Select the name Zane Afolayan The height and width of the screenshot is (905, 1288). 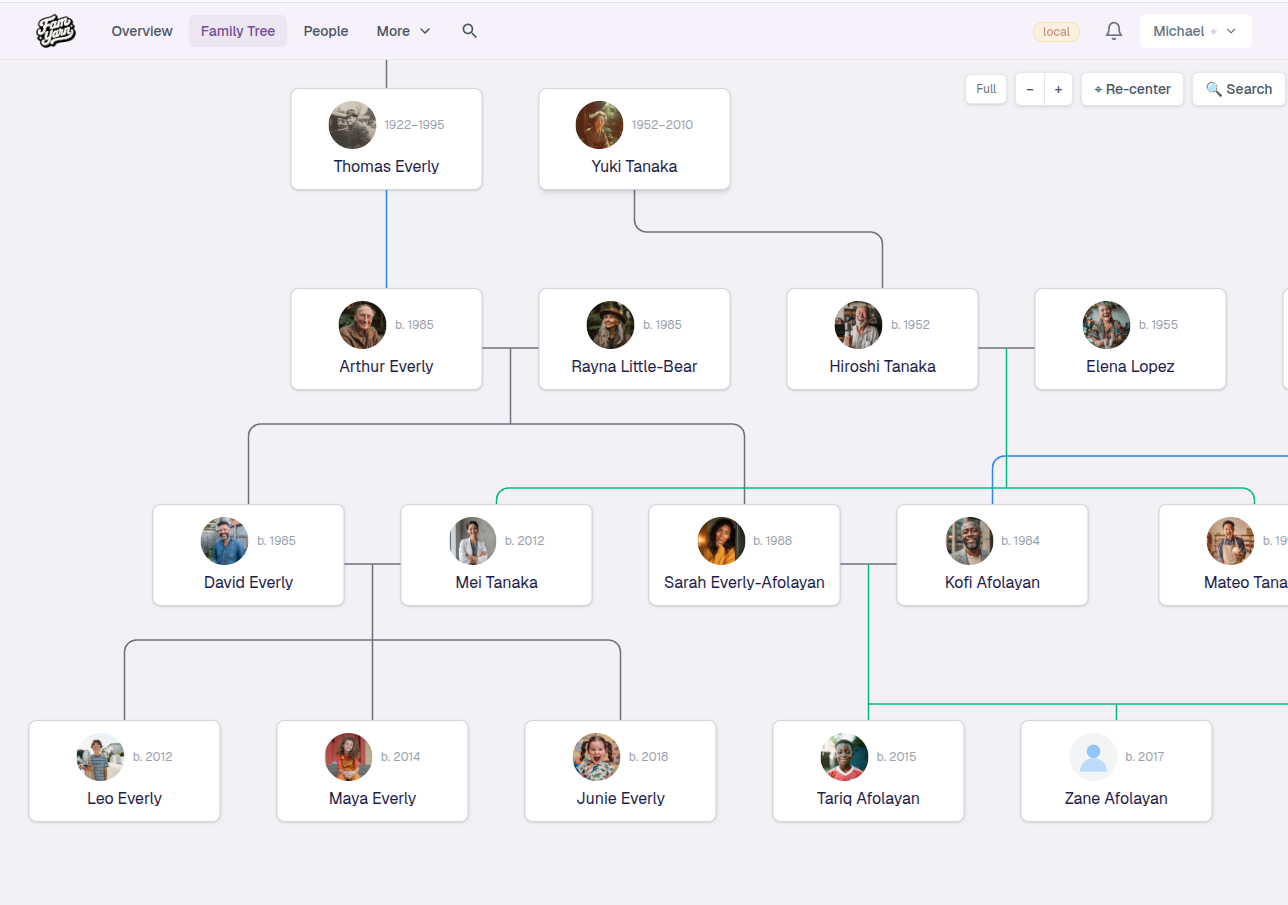pos(1116,798)
